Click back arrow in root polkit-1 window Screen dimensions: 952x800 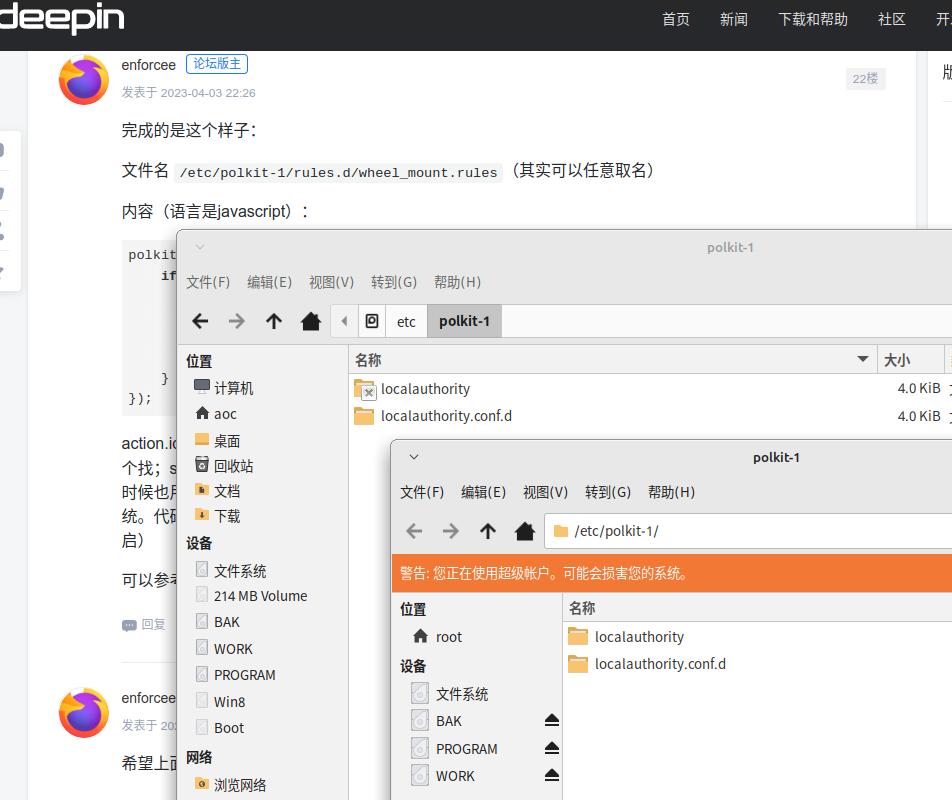point(414,531)
